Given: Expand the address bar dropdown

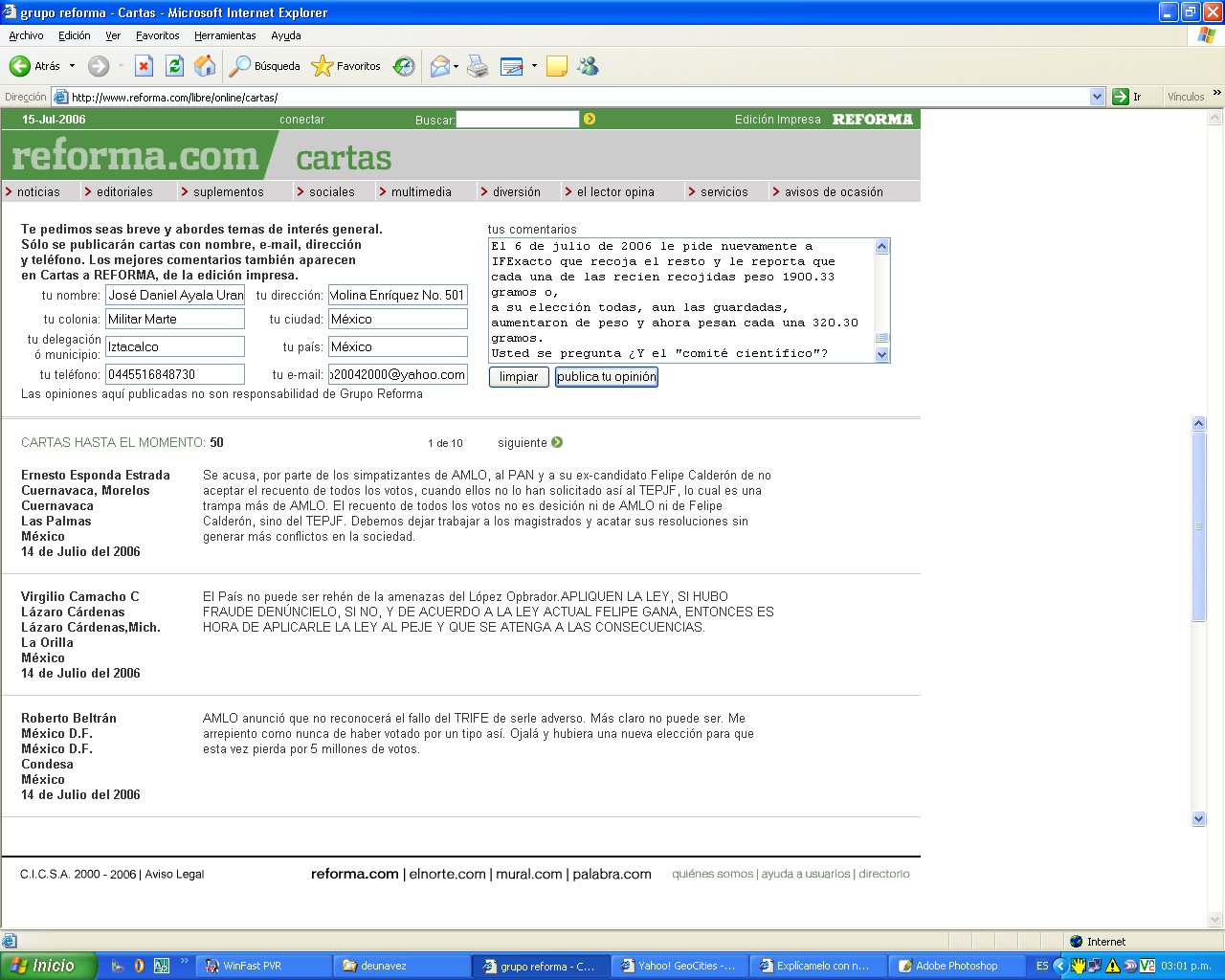Looking at the screenshot, I should 1097,97.
